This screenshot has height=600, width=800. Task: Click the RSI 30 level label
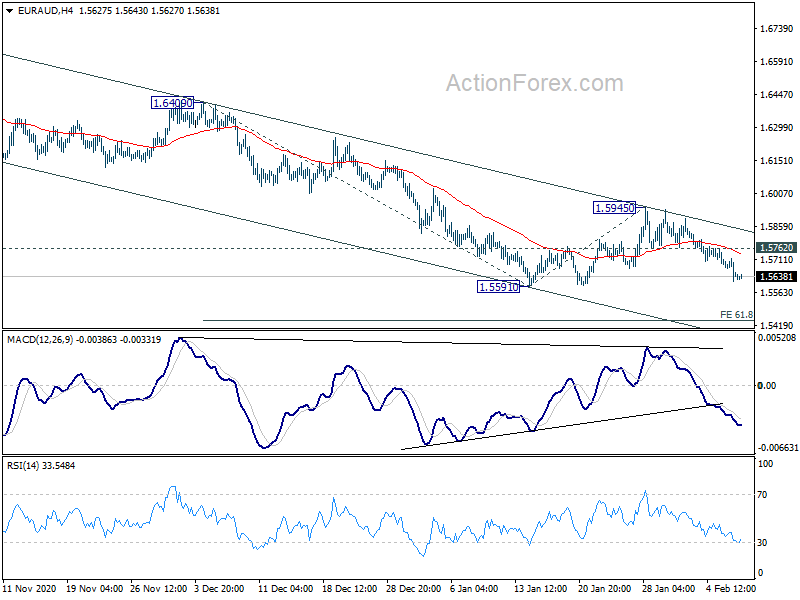pyautogui.click(x=762, y=543)
